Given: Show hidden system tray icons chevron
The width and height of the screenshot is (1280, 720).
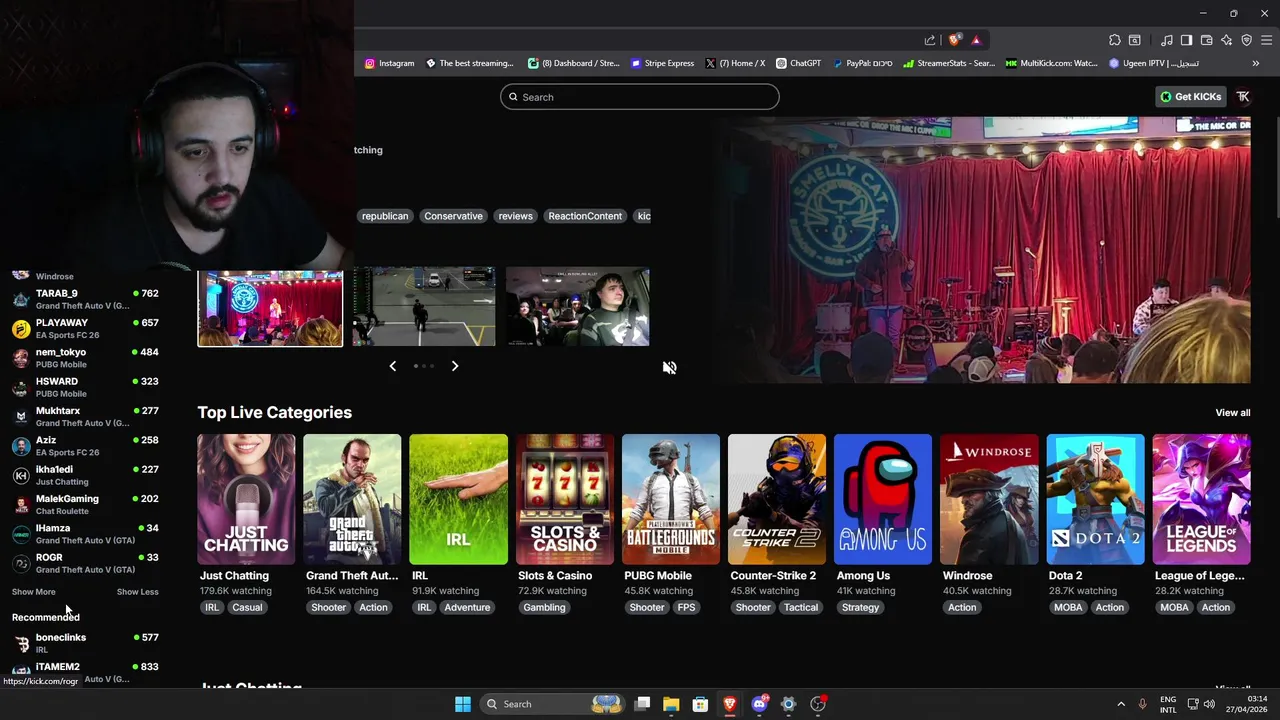Looking at the screenshot, I should [1121, 704].
